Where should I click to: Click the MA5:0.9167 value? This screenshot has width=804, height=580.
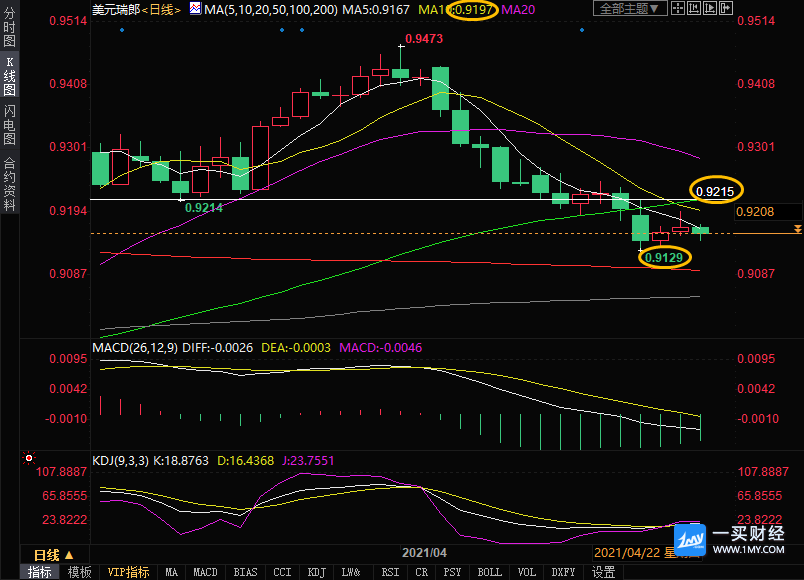click(376, 9)
